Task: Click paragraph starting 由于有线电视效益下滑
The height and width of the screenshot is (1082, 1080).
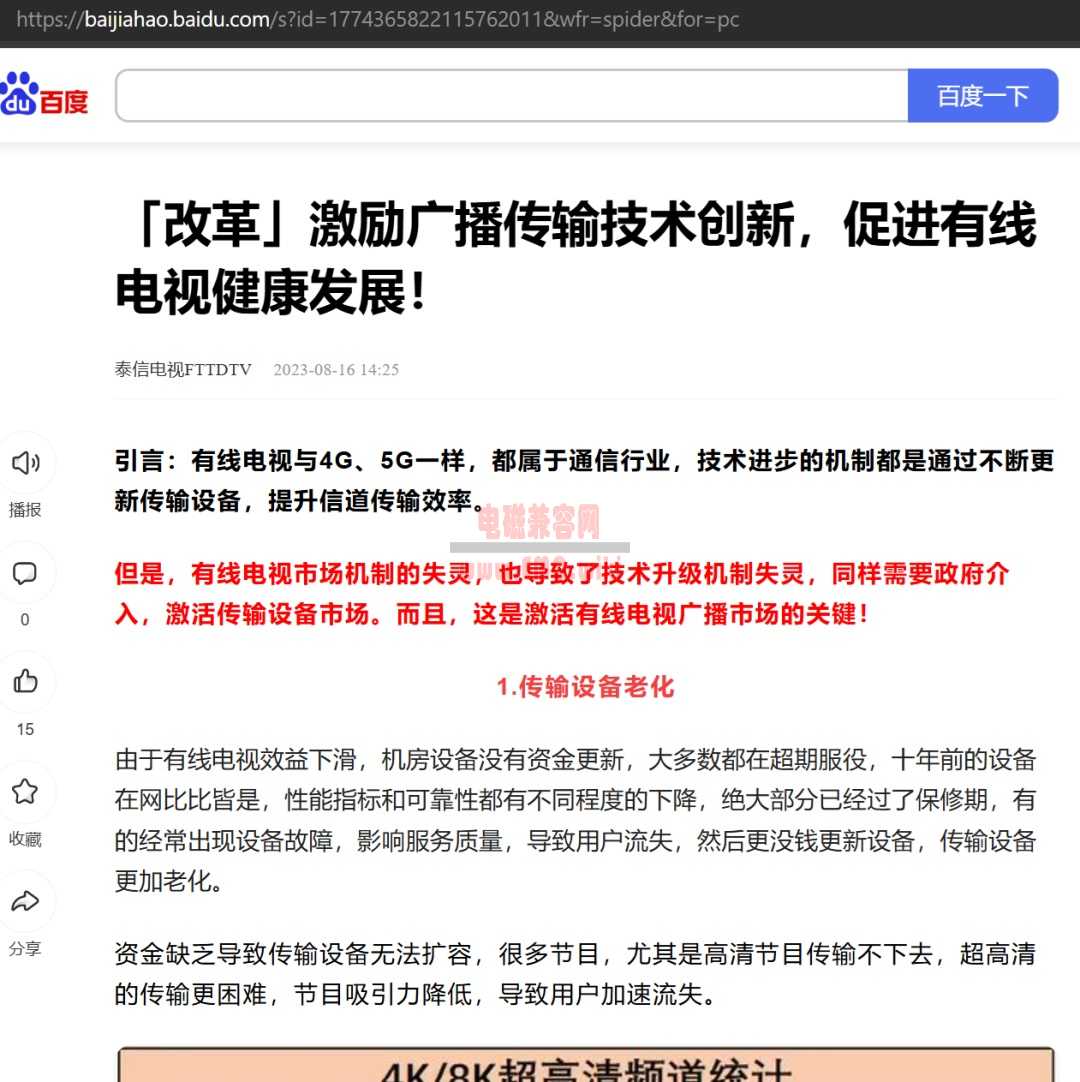Action: click(576, 820)
